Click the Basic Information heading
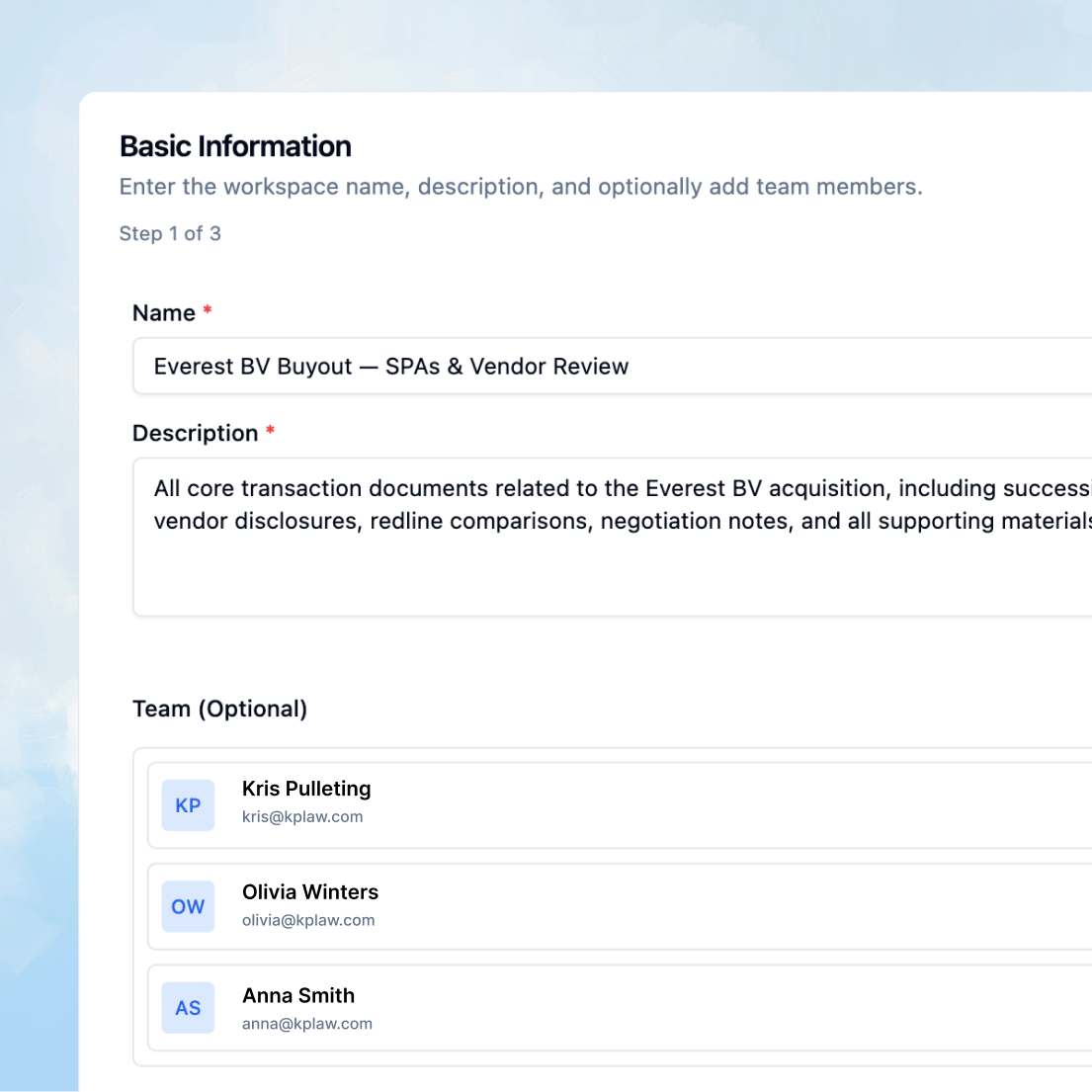1092x1092 pixels. click(x=235, y=146)
